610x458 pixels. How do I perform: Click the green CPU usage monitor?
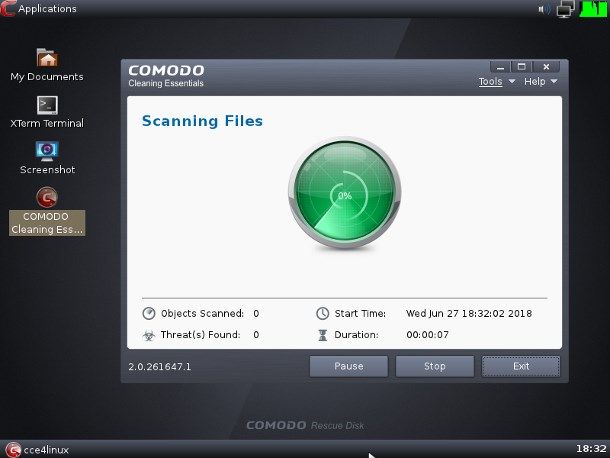tap(593, 9)
